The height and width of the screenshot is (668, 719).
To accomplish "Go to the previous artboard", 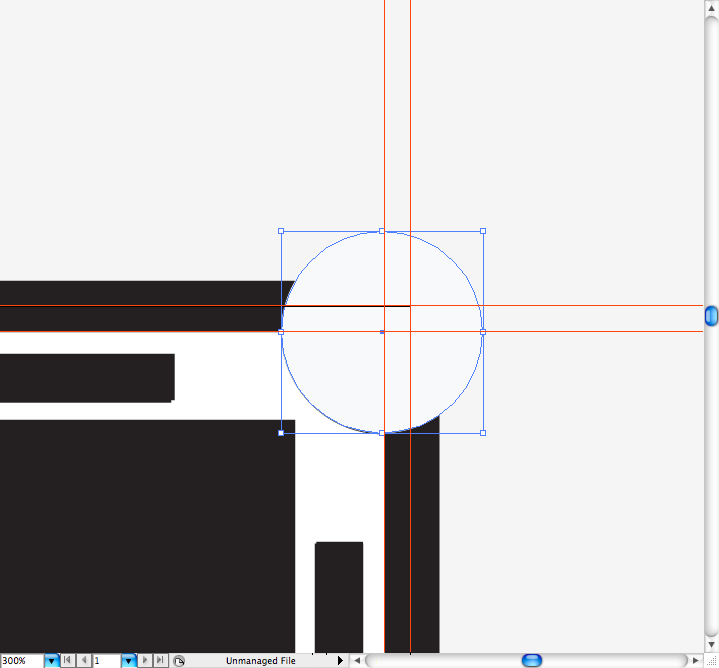I will click(83, 660).
